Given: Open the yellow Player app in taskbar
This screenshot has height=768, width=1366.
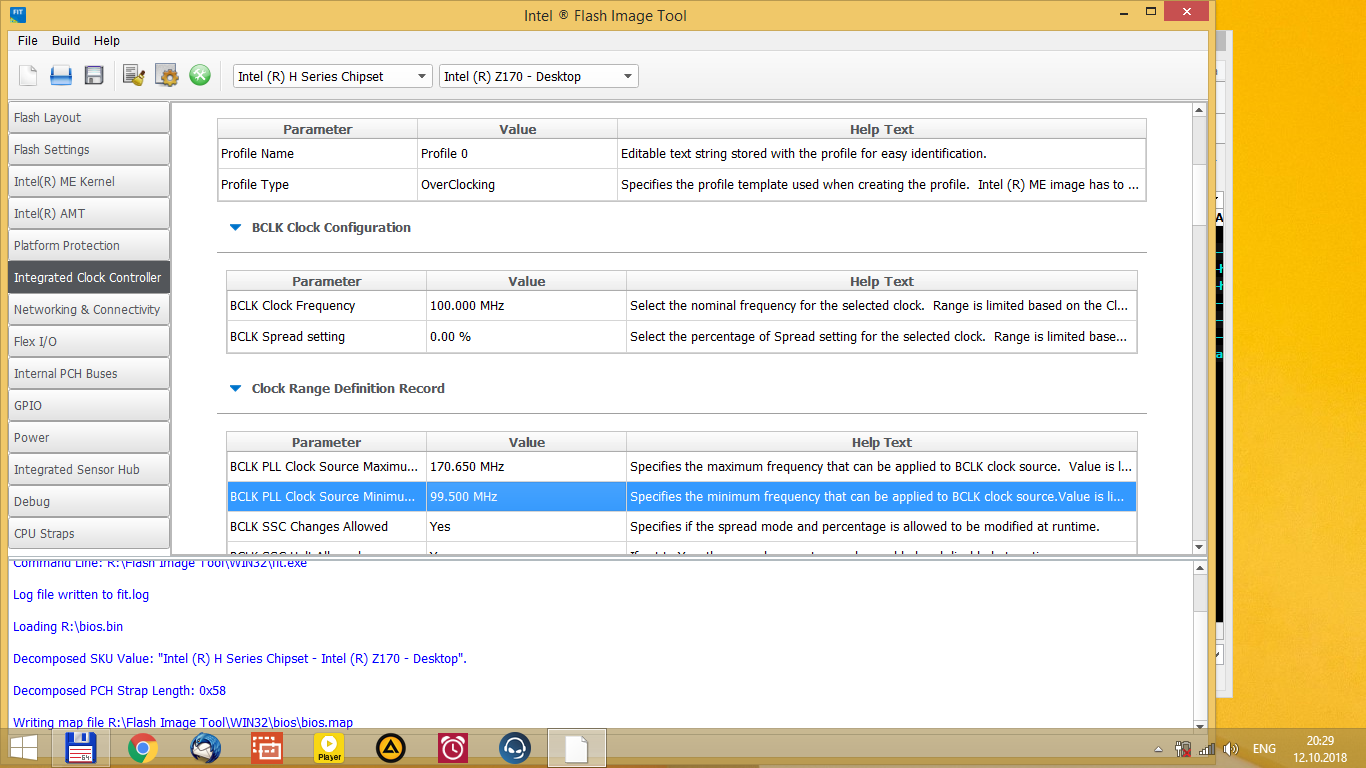Looking at the screenshot, I should pyautogui.click(x=329, y=748).
